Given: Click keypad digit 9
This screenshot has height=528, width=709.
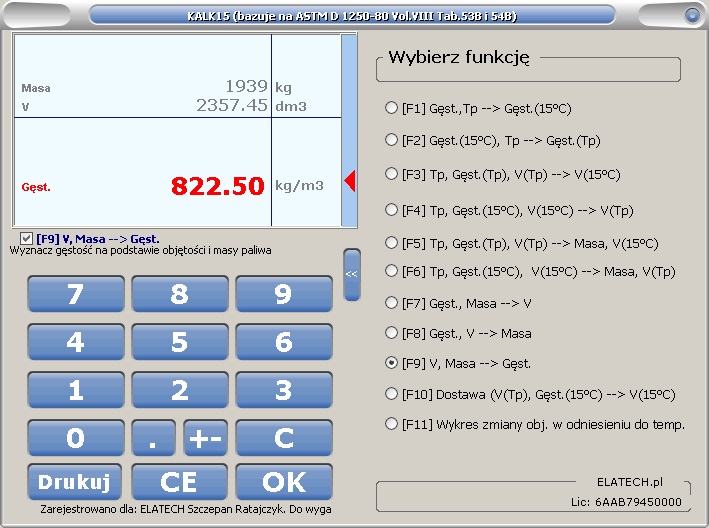Looking at the screenshot, I should [x=284, y=294].
